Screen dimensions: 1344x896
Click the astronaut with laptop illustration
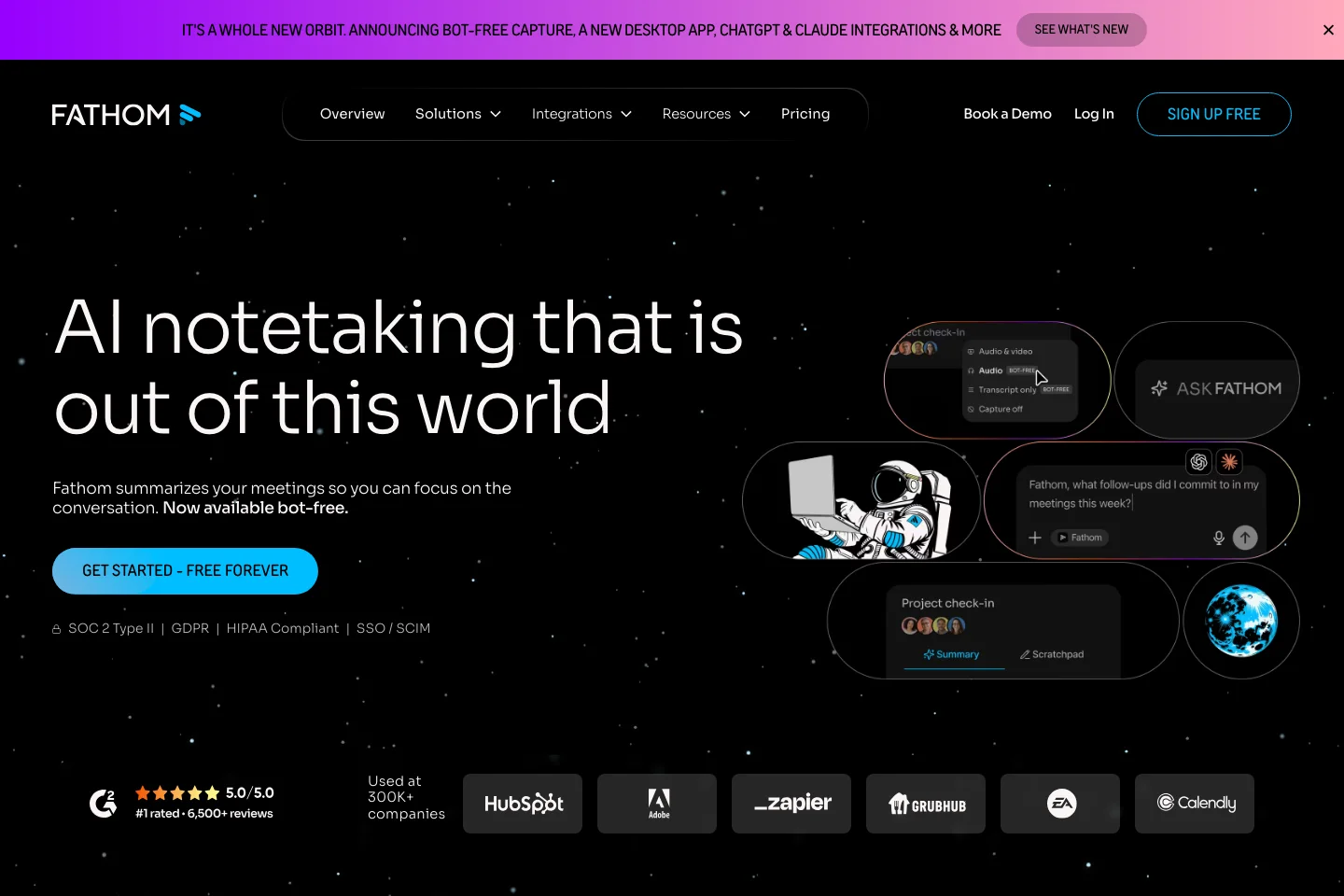861,501
